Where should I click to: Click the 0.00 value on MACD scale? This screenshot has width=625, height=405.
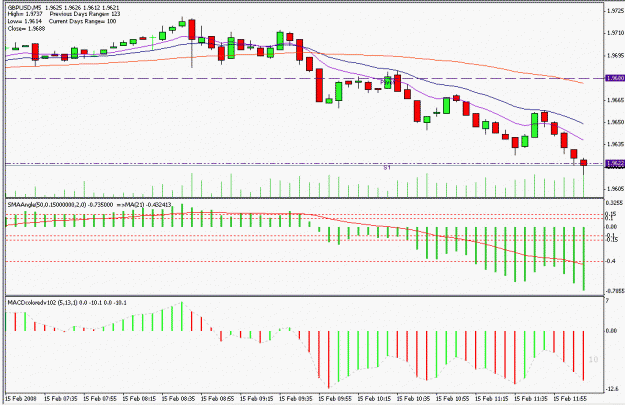coord(611,331)
